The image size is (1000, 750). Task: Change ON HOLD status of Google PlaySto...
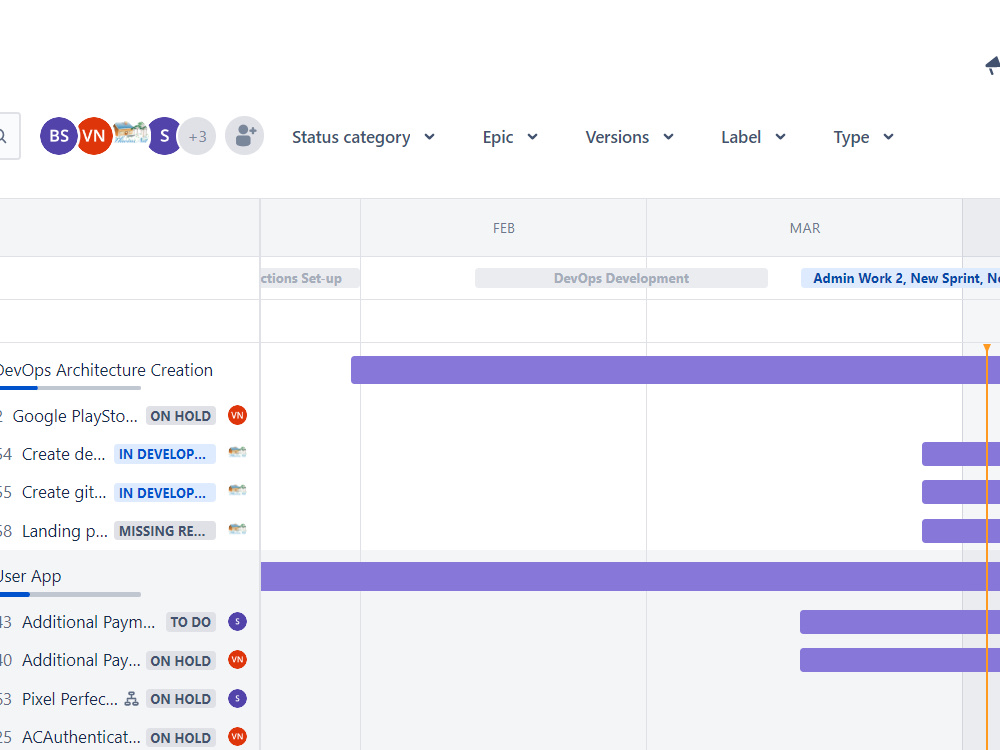click(180, 416)
